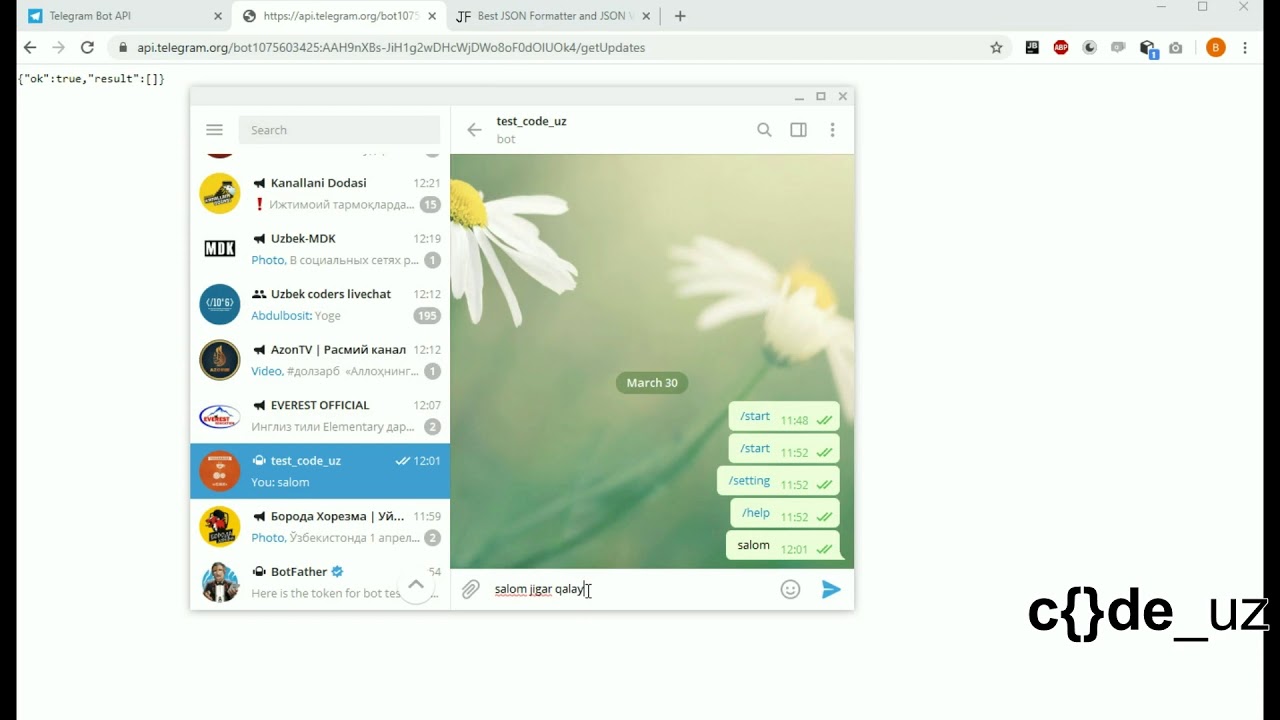This screenshot has width=1280, height=720.
Task: Click the message text input box
Action: click(630, 590)
